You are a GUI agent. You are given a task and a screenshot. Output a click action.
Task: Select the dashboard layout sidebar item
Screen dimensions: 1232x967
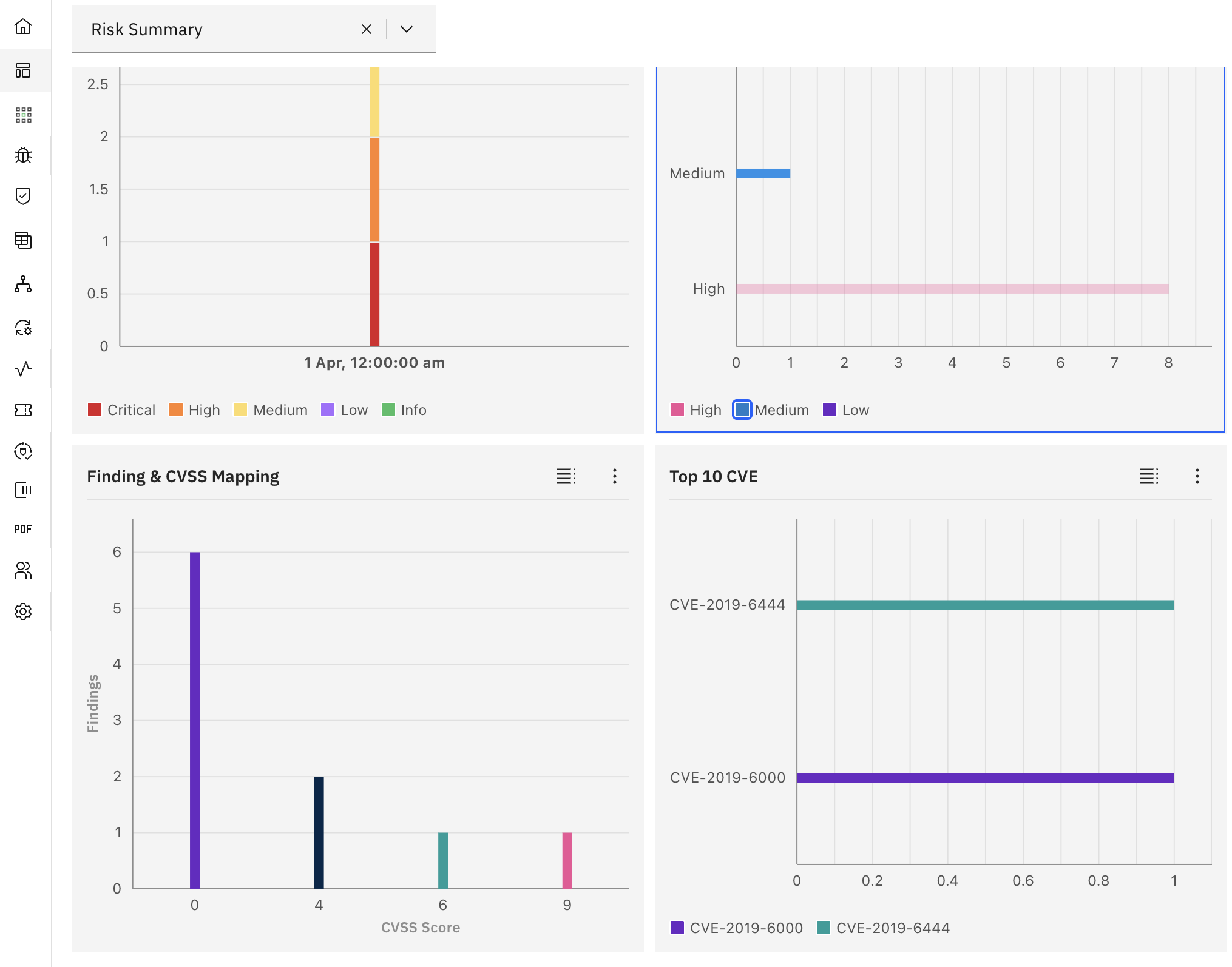click(x=23, y=70)
